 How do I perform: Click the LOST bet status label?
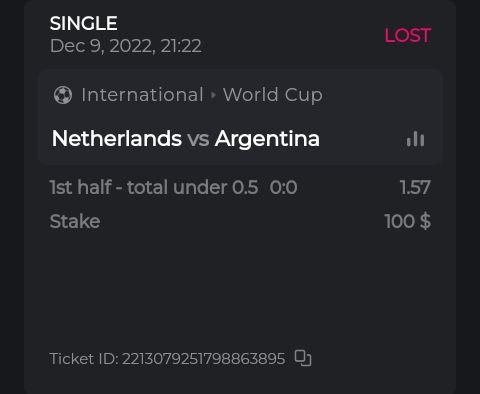coord(408,35)
